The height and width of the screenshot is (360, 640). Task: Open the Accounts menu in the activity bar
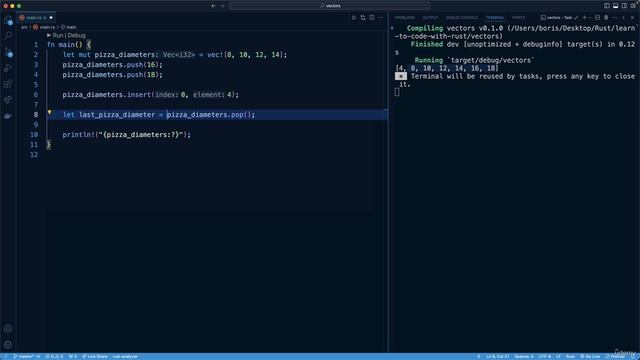coord(8,329)
